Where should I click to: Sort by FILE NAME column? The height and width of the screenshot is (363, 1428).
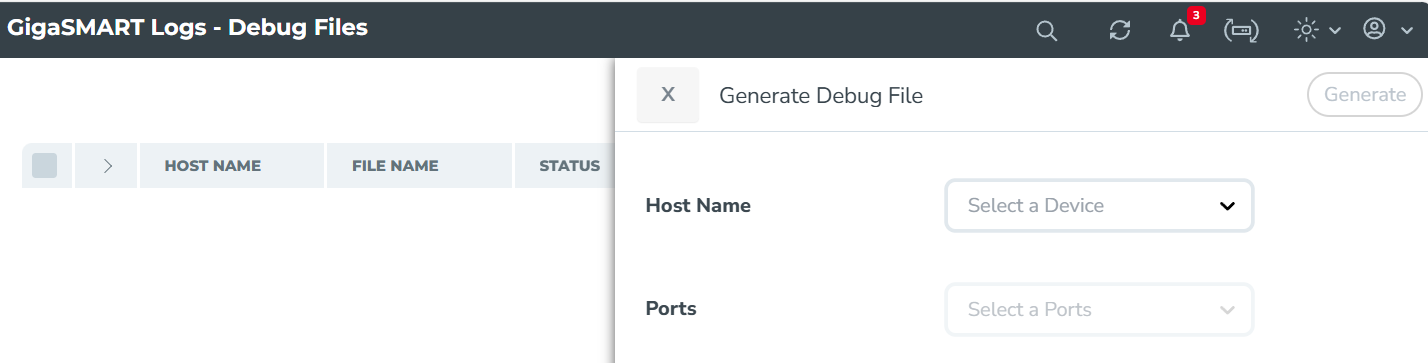coord(395,166)
